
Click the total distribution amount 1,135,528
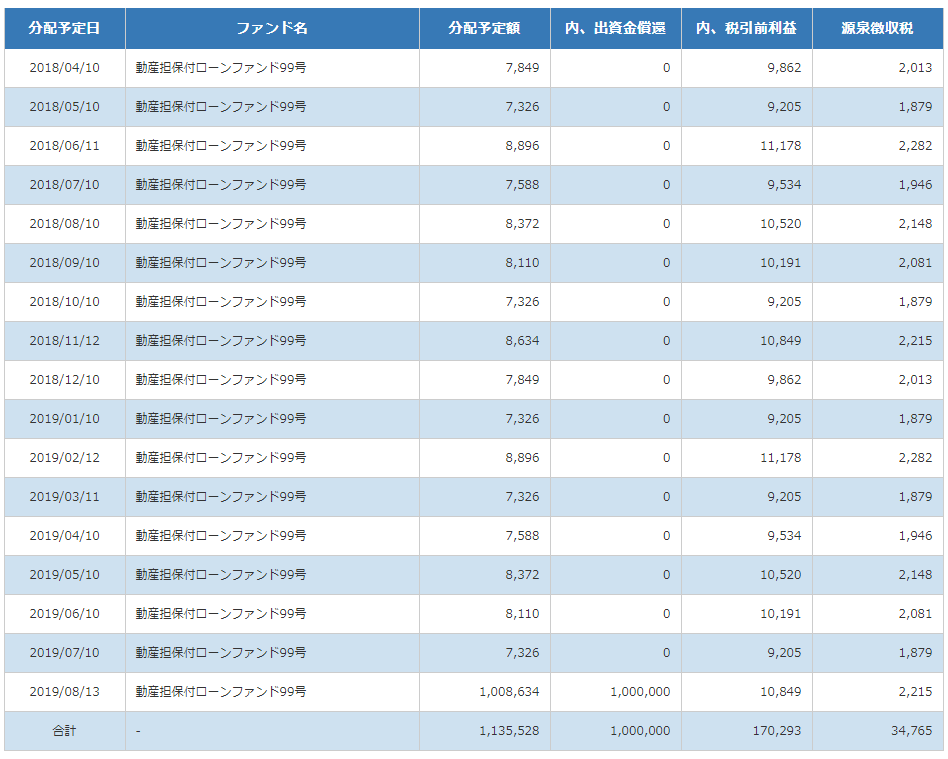(x=509, y=731)
